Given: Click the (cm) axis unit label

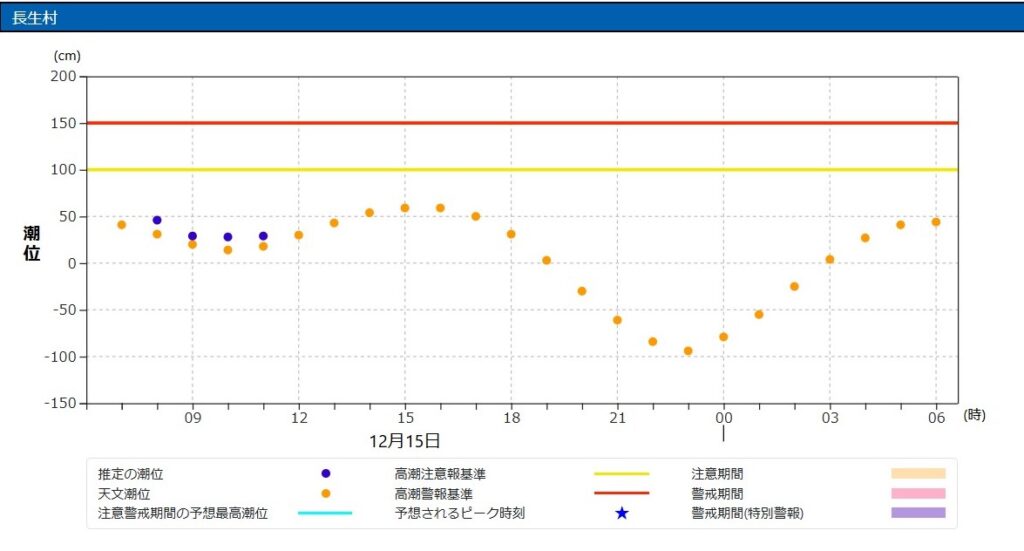Looking at the screenshot, I should (67, 56).
